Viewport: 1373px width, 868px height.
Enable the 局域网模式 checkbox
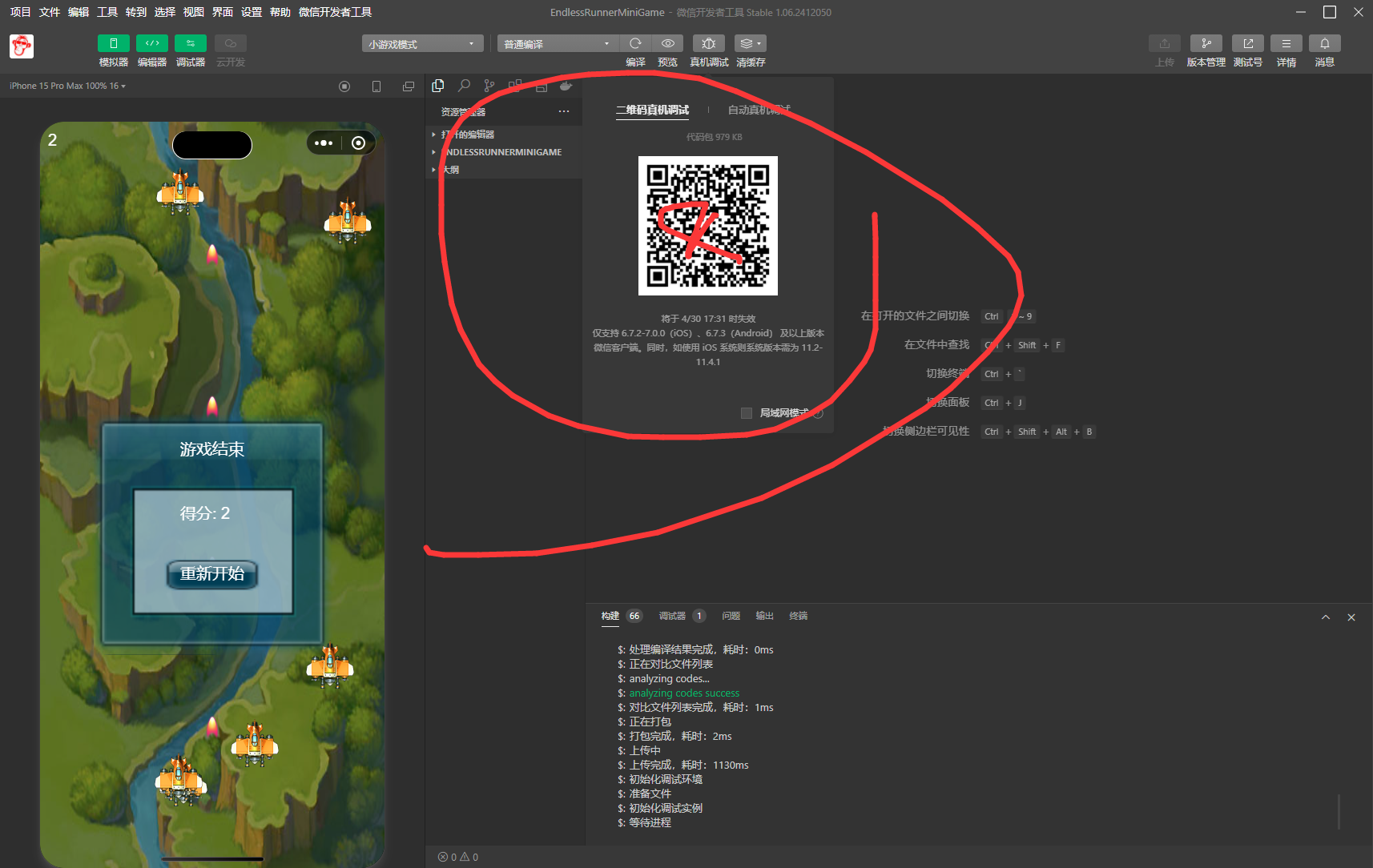point(747,413)
